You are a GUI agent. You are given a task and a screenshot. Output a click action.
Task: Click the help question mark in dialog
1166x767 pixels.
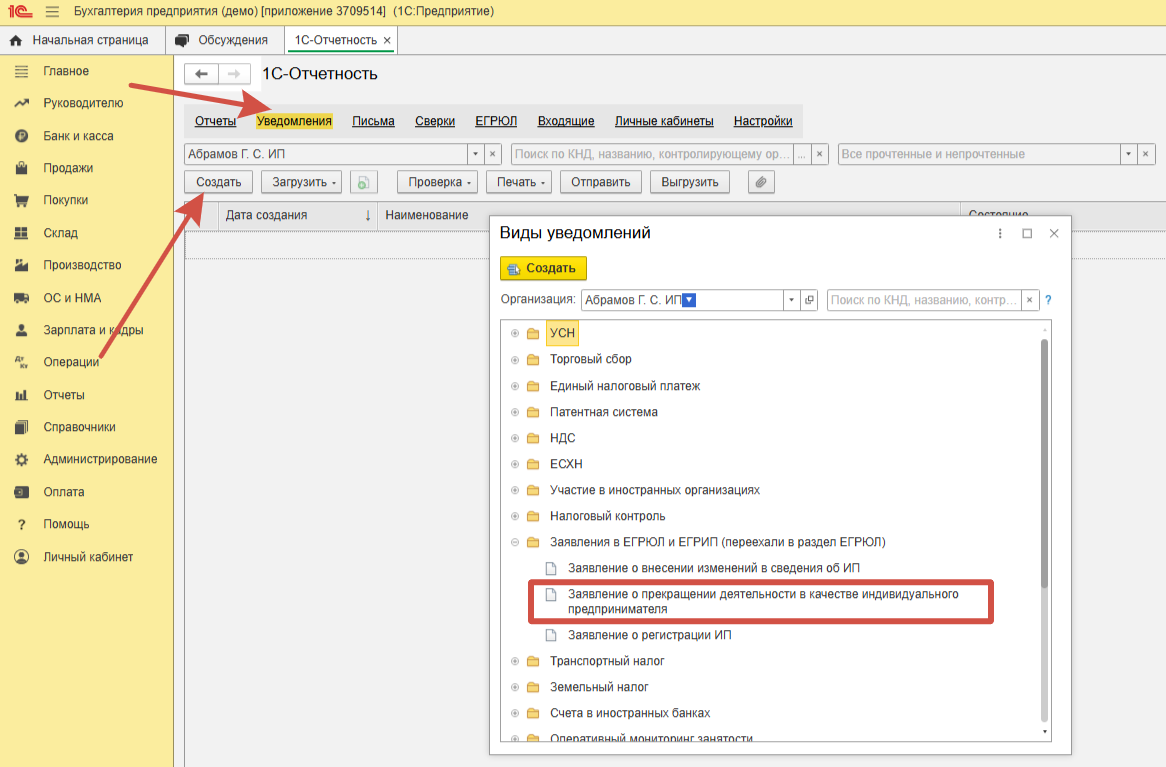(x=1048, y=300)
